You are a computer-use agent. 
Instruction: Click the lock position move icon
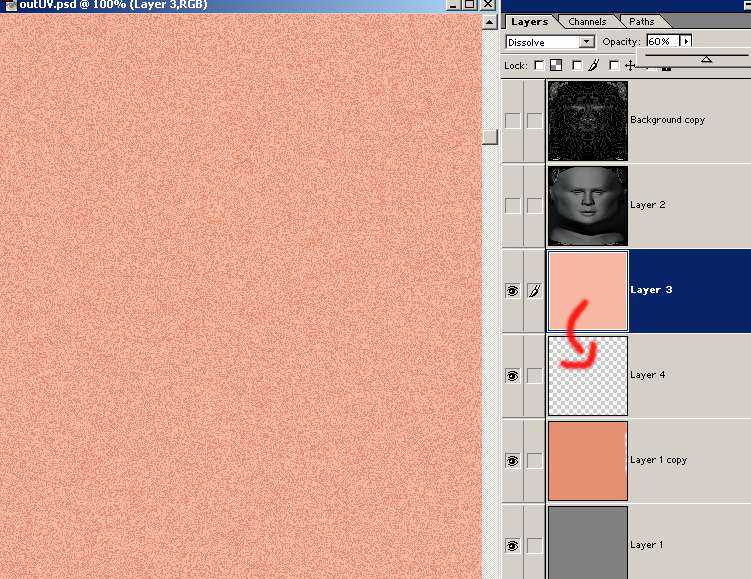pyautogui.click(x=630, y=66)
